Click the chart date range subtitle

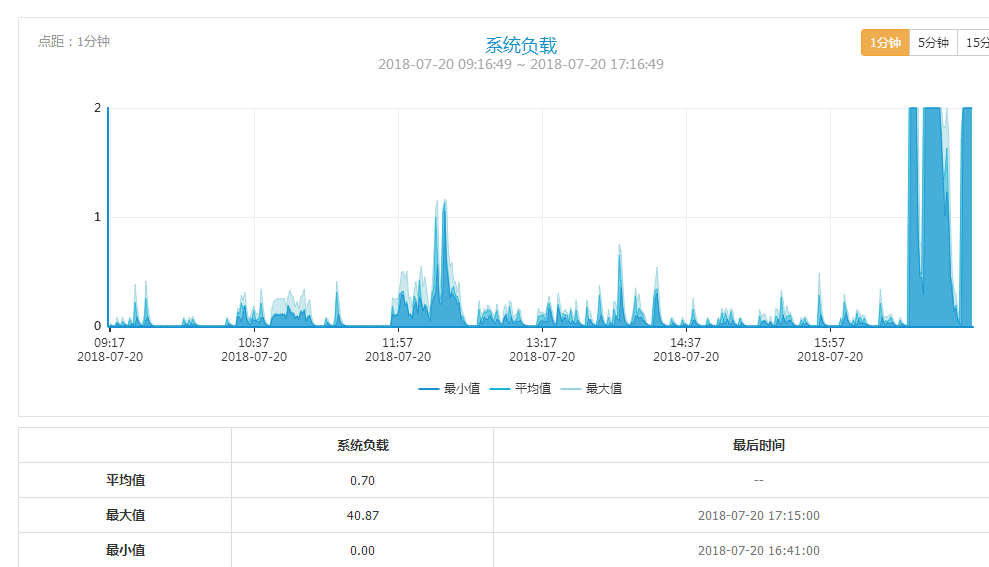520,64
